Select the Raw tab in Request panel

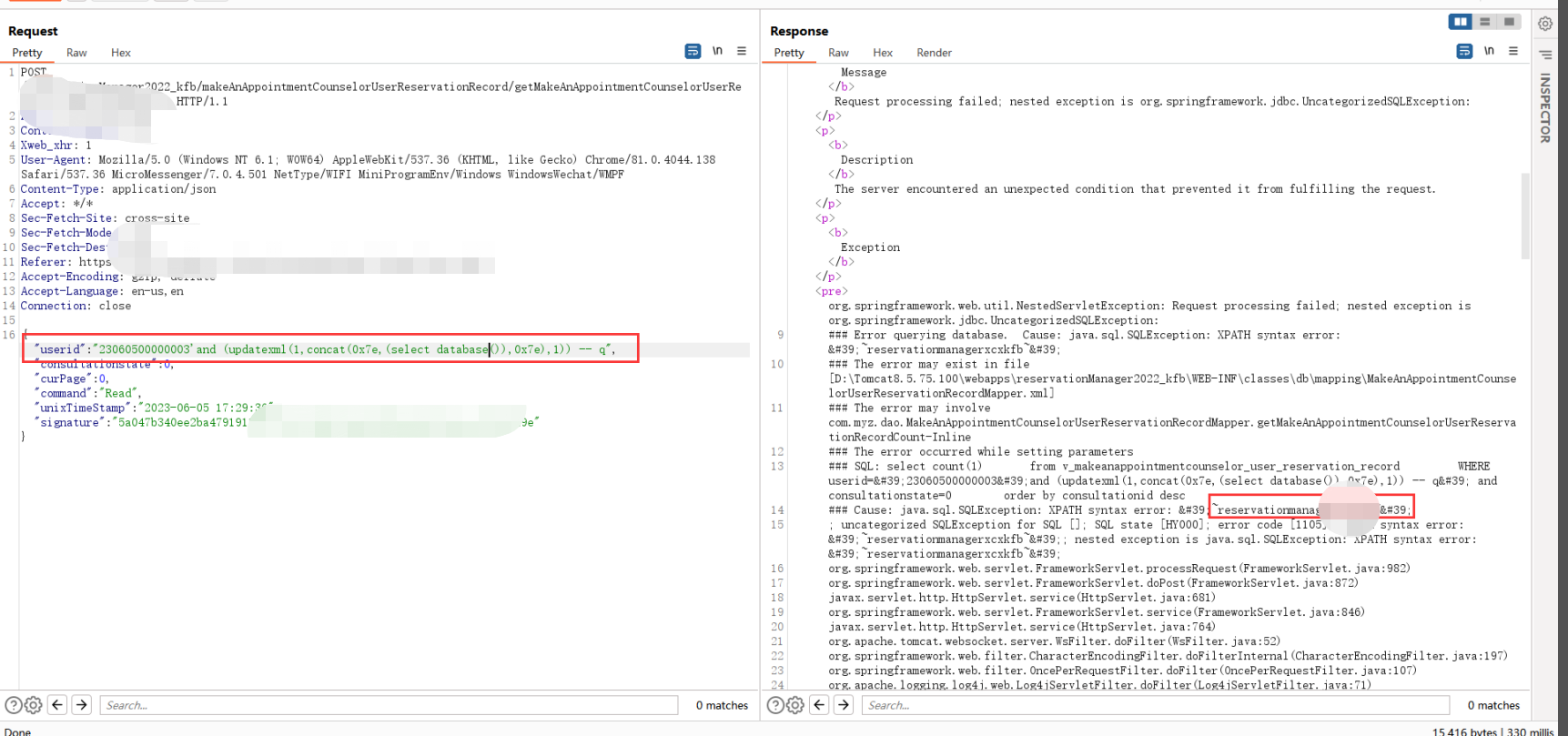click(x=76, y=53)
